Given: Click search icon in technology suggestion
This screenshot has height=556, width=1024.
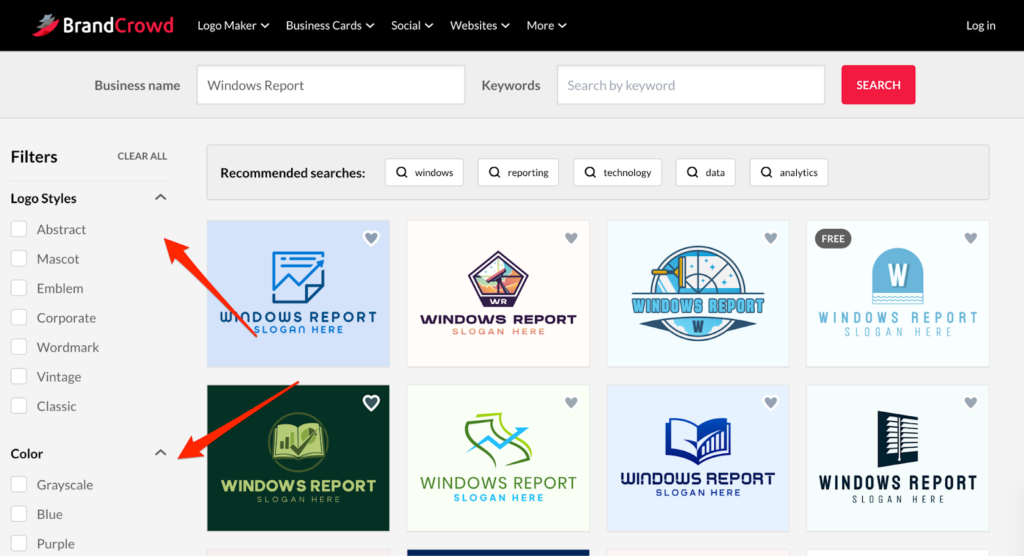Looking at the screenshot, I should coord(590,172).
